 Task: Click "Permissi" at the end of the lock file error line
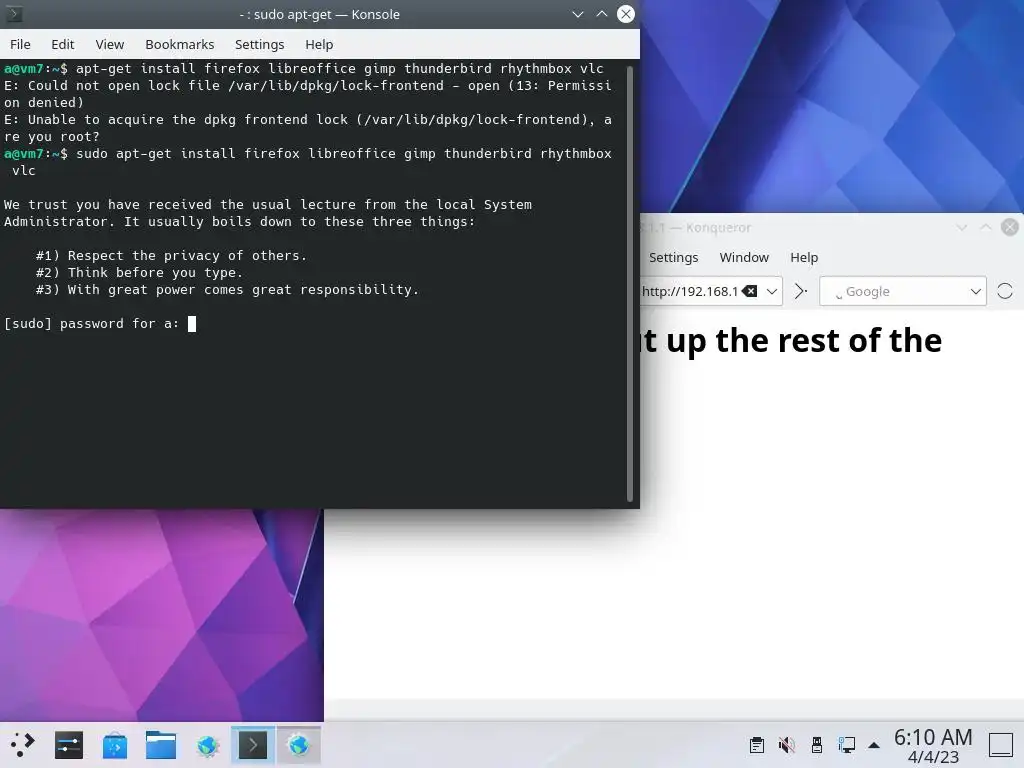(x=579, y=86)
